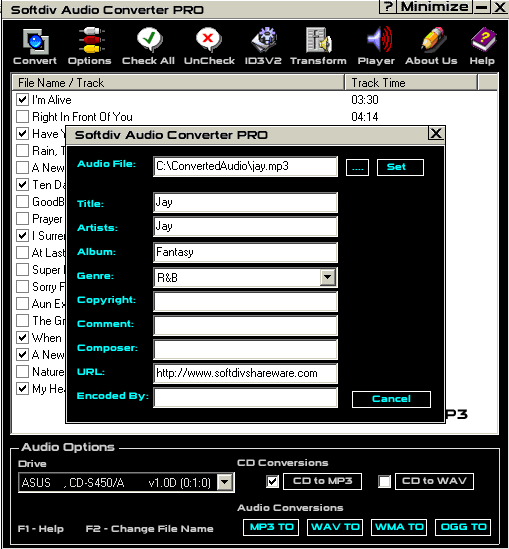Click the empty Copyright field

point(245,301)
